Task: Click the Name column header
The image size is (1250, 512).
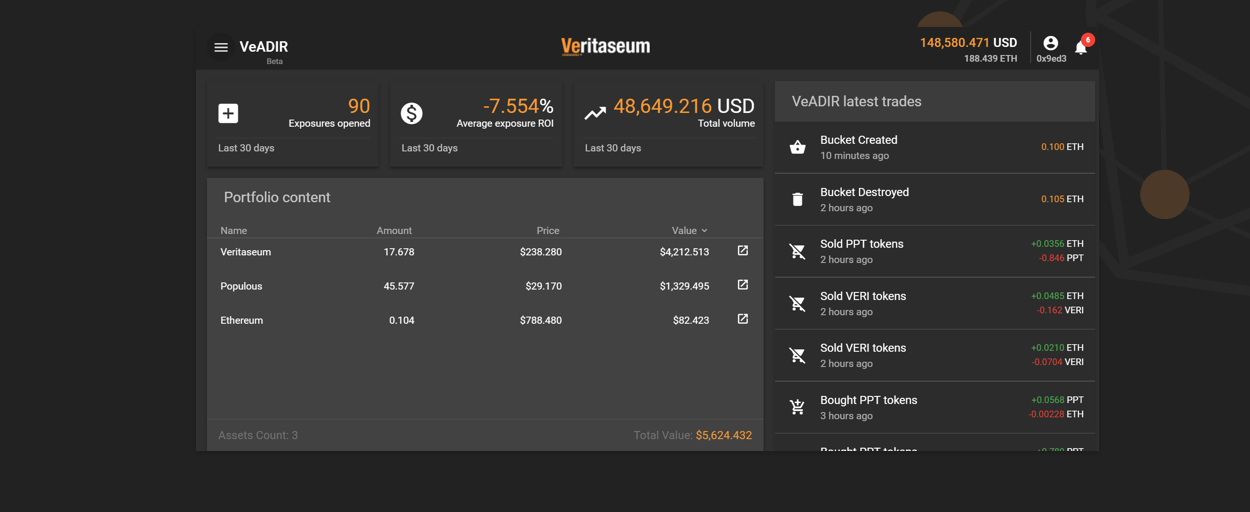Action: tap(234, 231)
